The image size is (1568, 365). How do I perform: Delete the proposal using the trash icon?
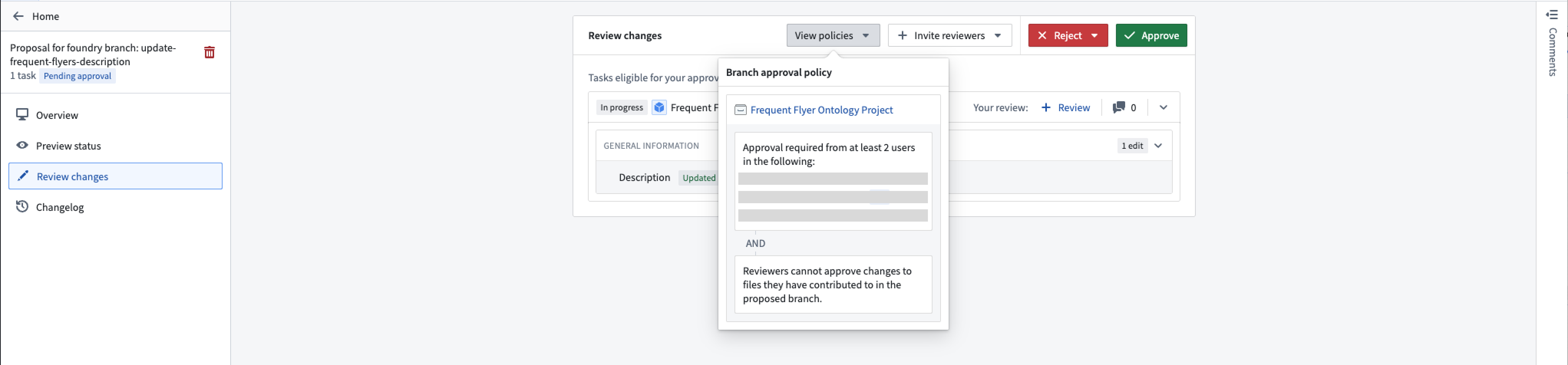[210, 52]
